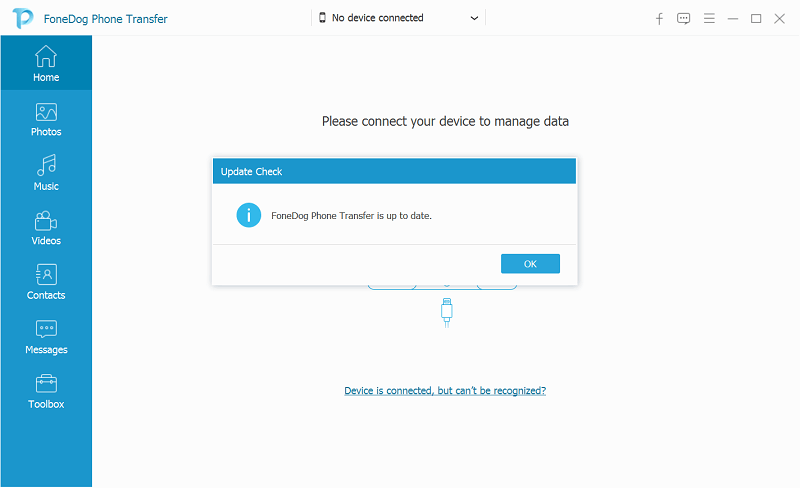Click the FoneDog Phone Transfer title text

pos(106,19)
